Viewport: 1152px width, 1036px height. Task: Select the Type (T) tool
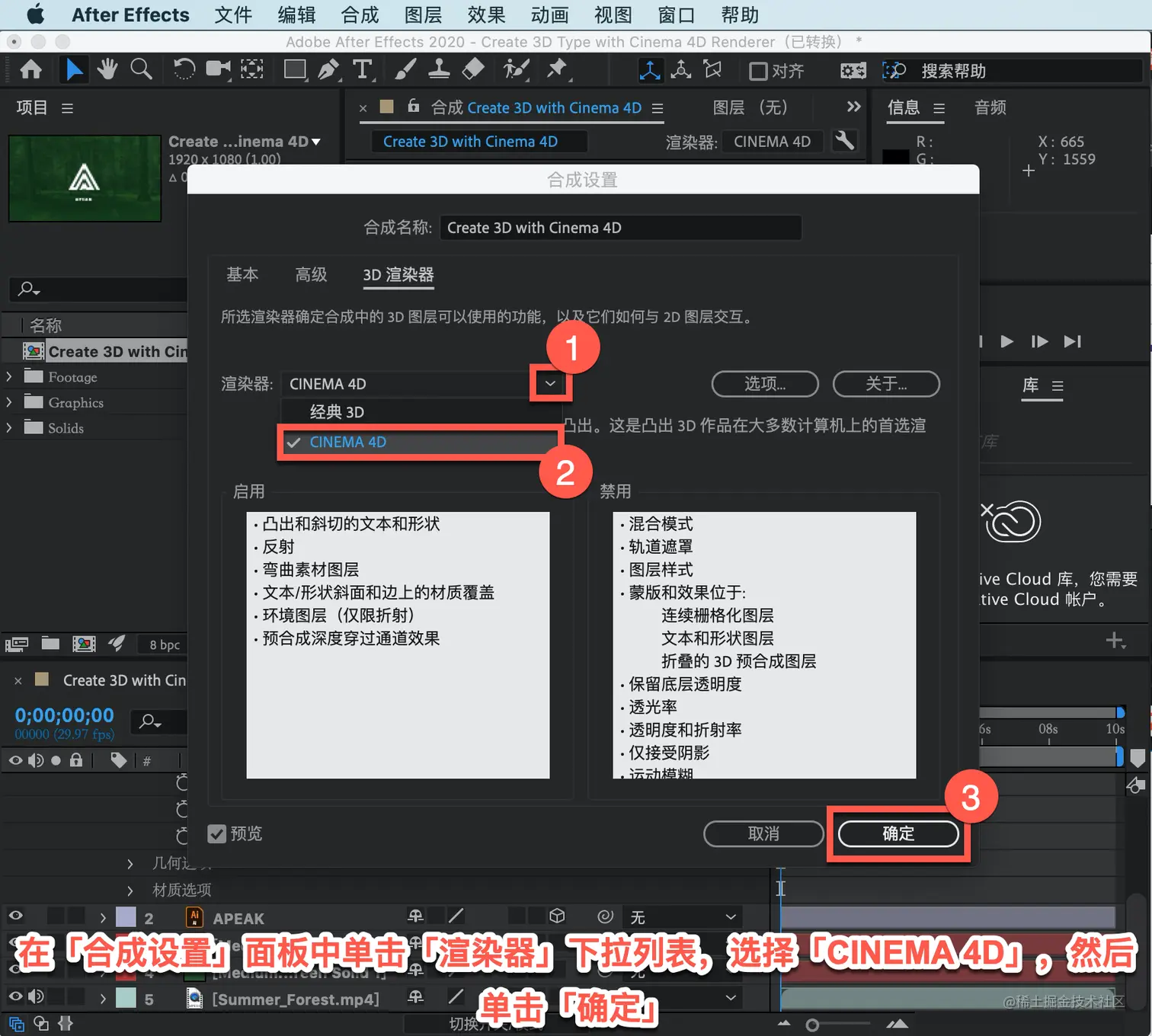(x=363, y=70)
